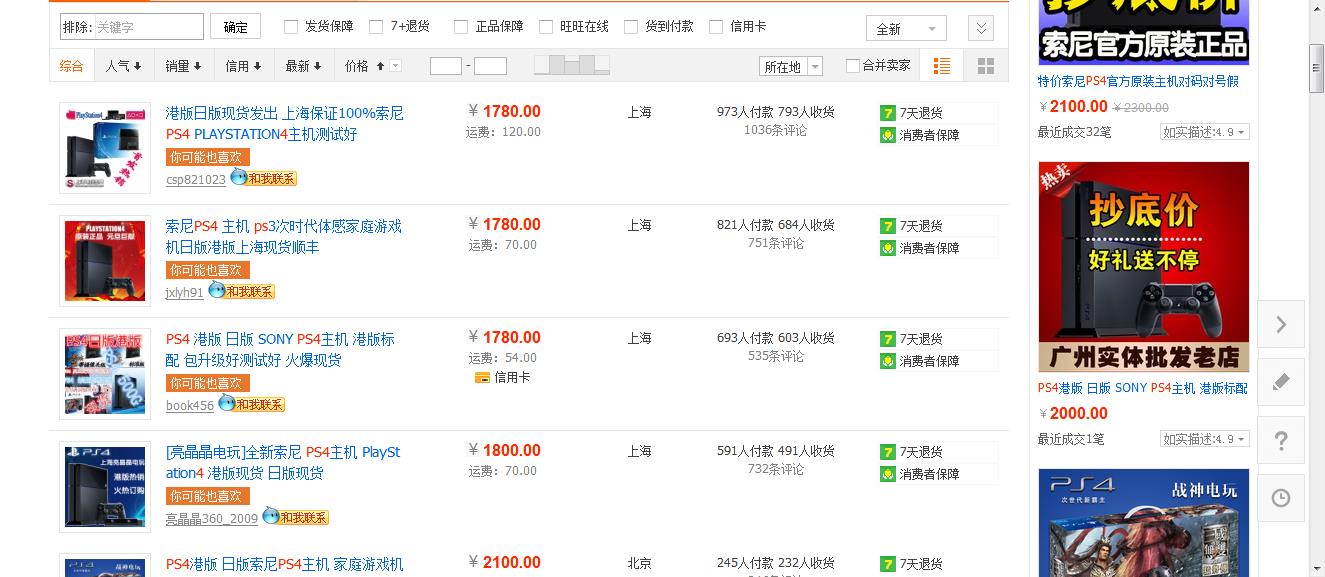
Task: Click Wangwang contact icon for seller jxlyh91
Action: [x=241, y=291]
